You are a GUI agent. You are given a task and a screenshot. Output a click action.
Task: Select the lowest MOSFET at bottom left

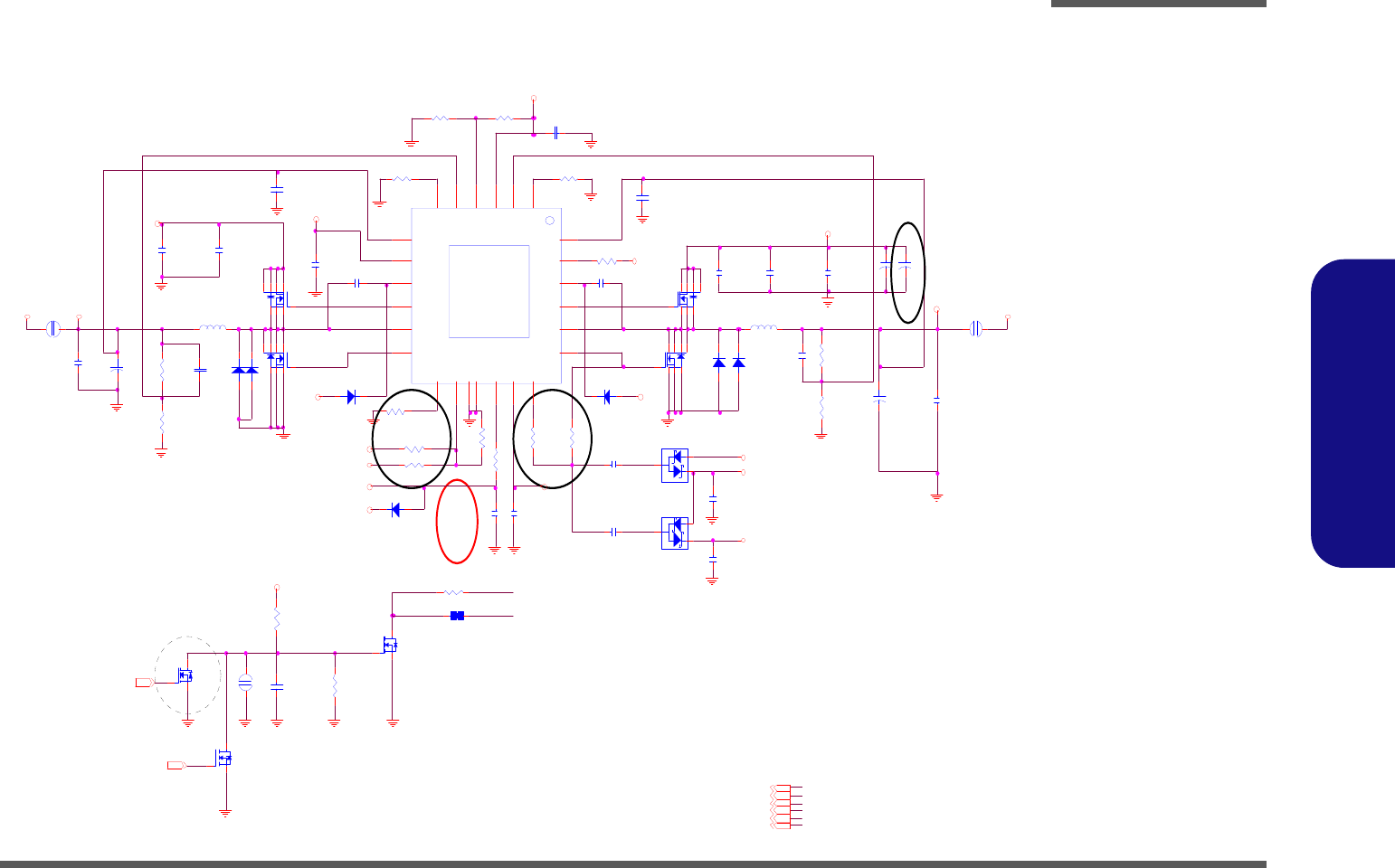[223, 758]
